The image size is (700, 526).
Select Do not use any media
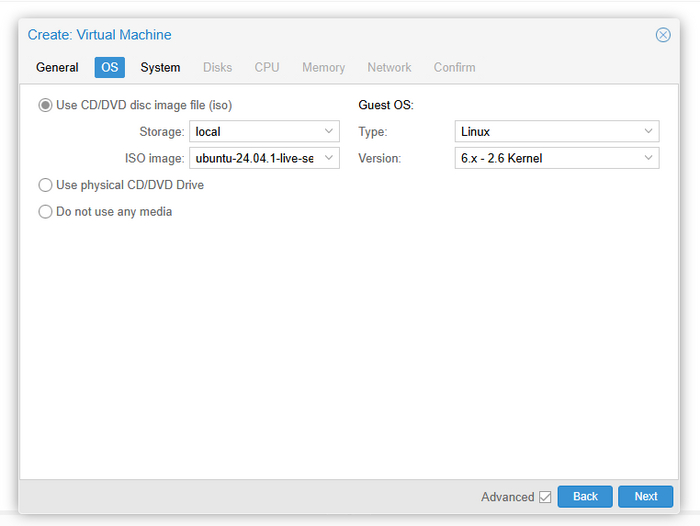[x=46, y=212]
